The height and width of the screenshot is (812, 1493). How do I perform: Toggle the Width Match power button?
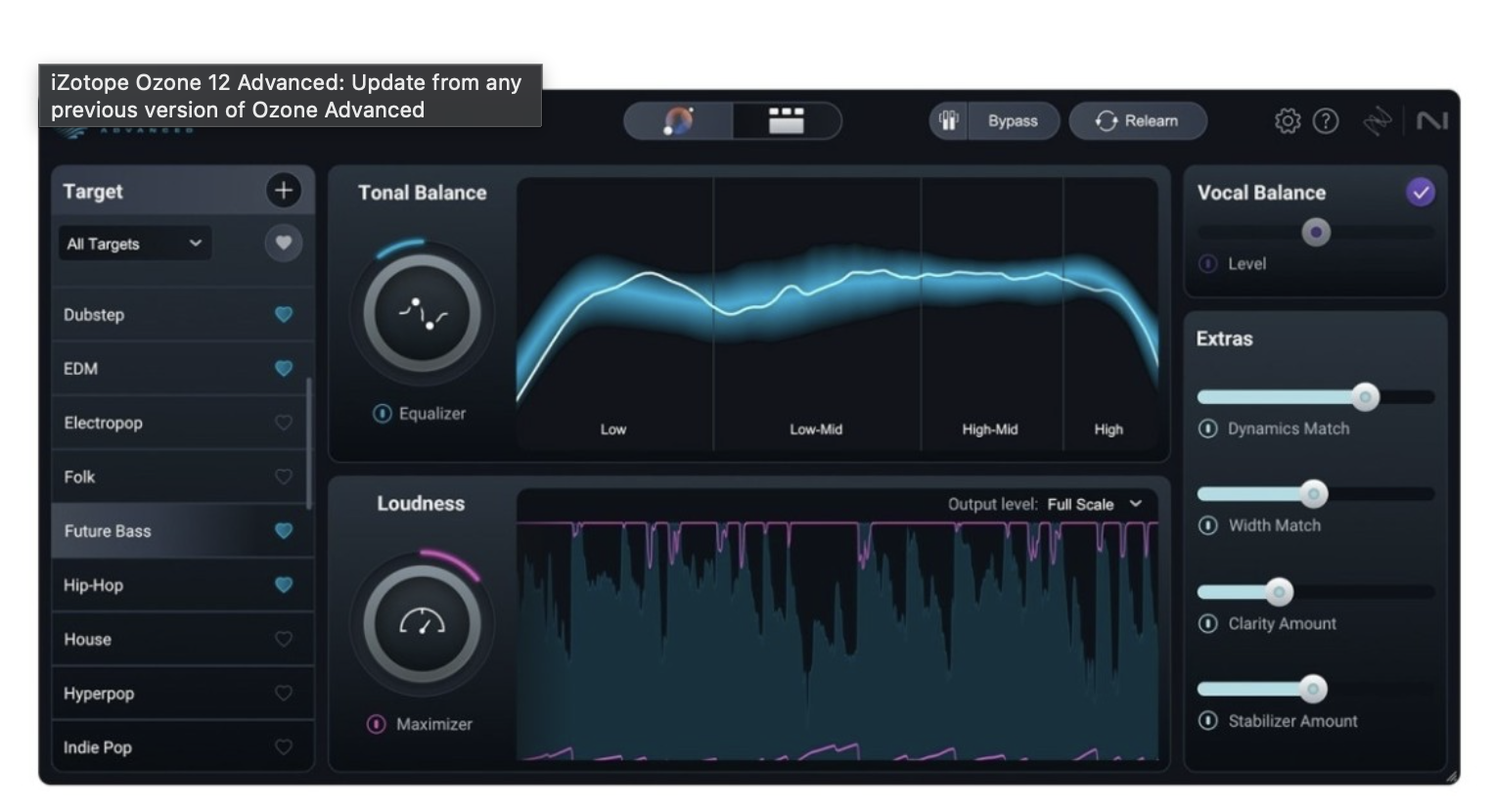[1208, 525]
